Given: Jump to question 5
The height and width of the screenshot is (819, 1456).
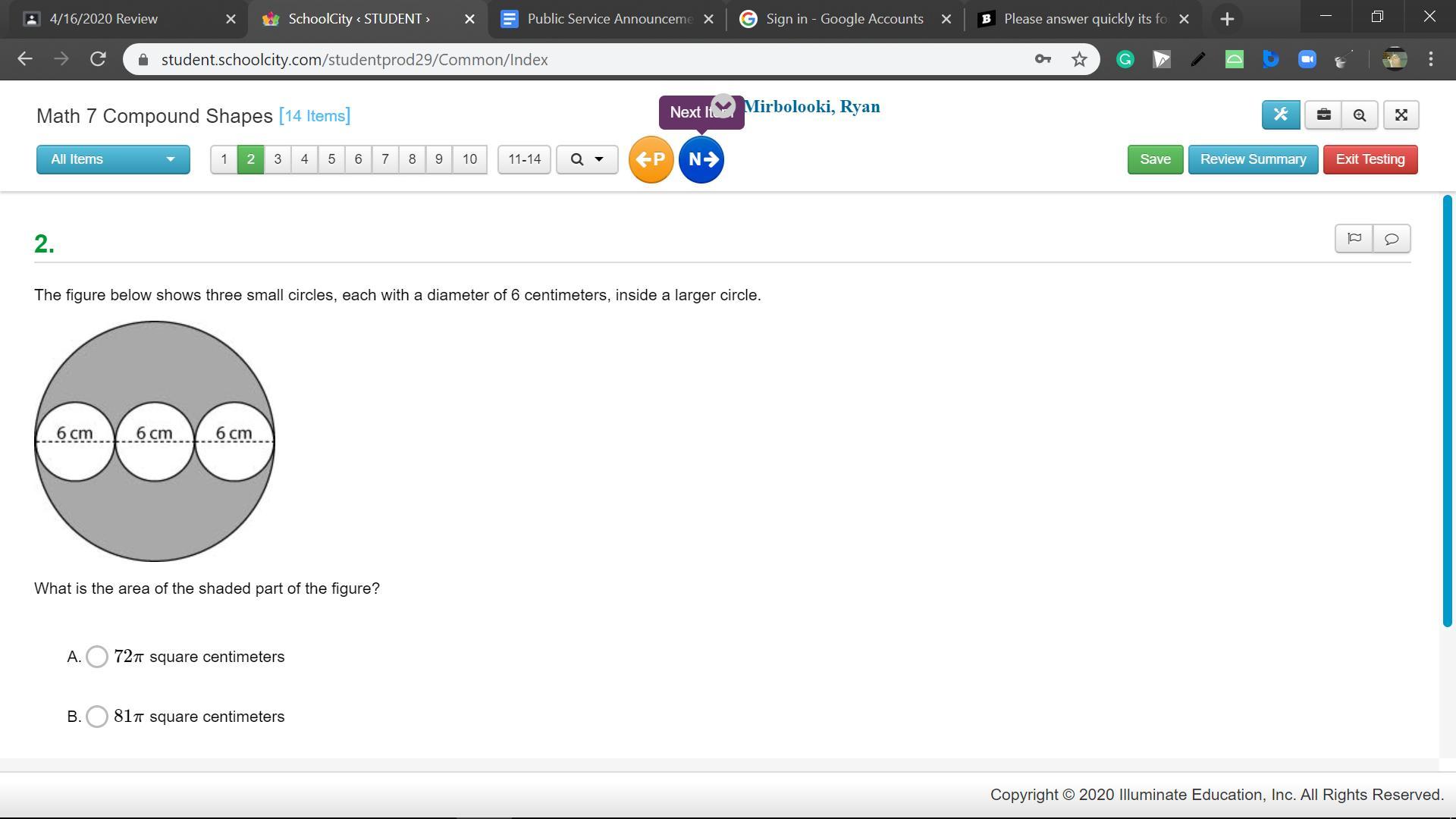Looking at the screenshot, I should [331, 159].
